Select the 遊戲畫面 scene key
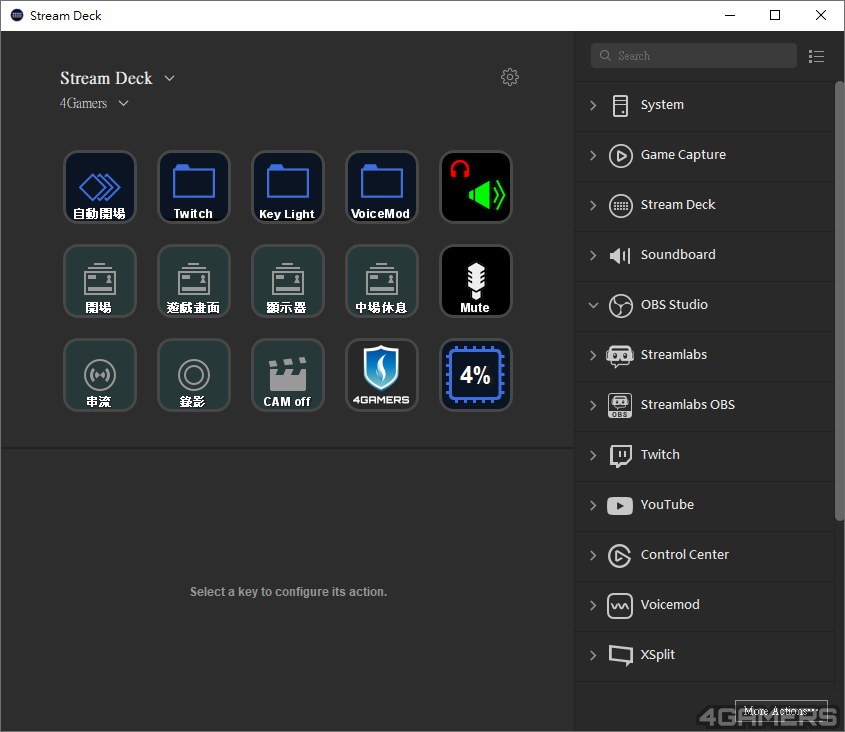845x732 pixels. 193,281
